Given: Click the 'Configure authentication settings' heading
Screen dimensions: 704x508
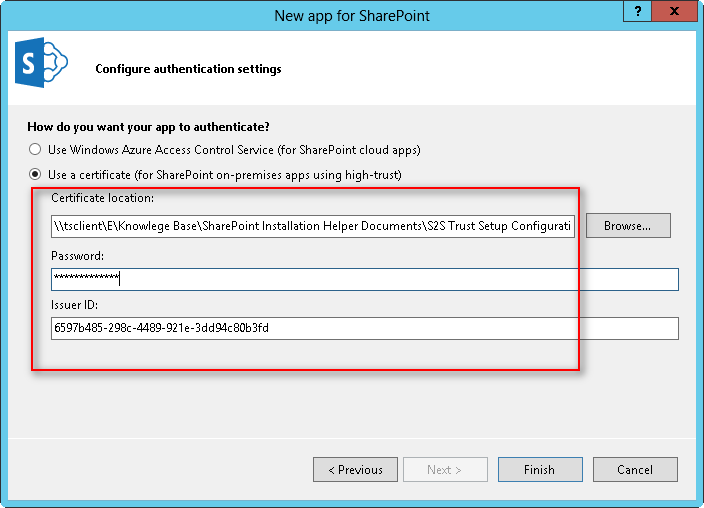Looking at the screenshot, I should [188, 69].
